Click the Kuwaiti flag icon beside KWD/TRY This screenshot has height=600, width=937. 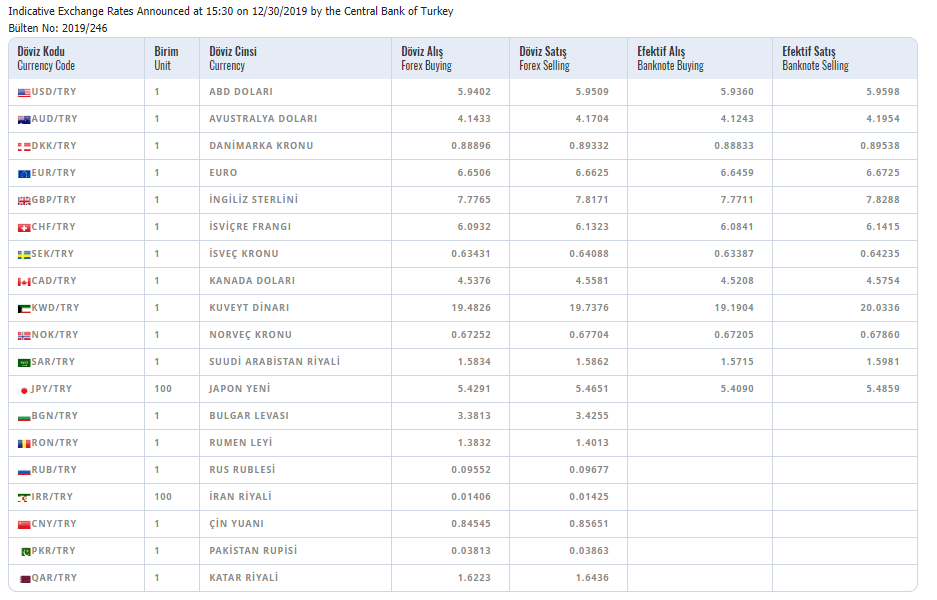[24, 308]
